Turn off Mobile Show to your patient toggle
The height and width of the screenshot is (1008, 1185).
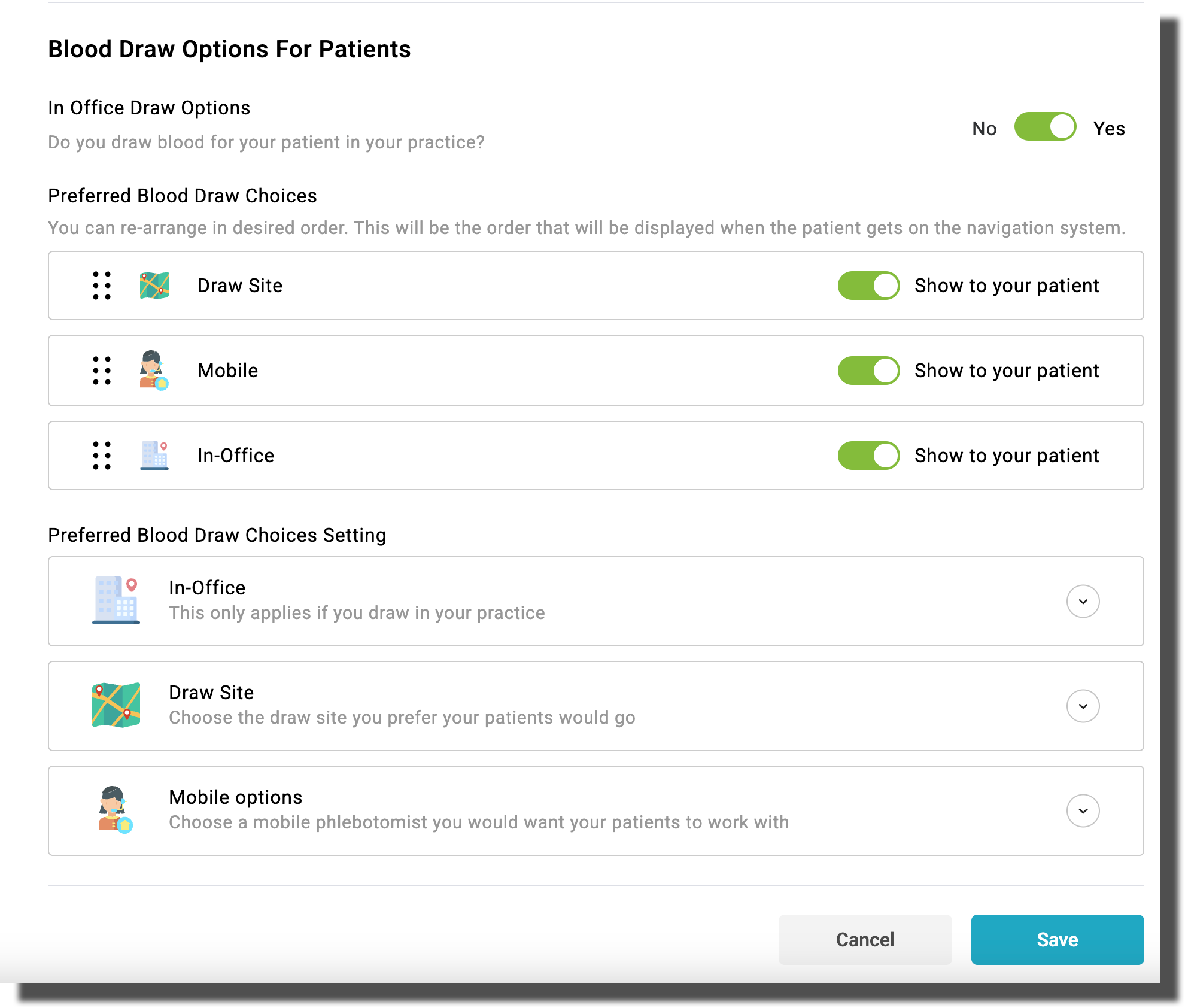coord(868,371)
